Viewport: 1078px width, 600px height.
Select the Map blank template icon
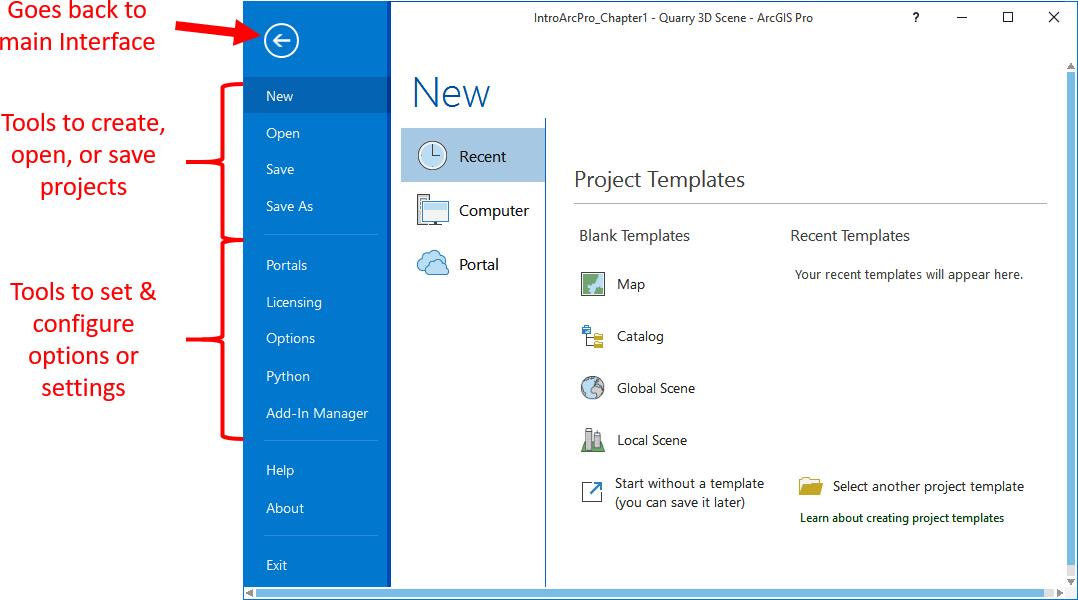click(x=593, y=285)
